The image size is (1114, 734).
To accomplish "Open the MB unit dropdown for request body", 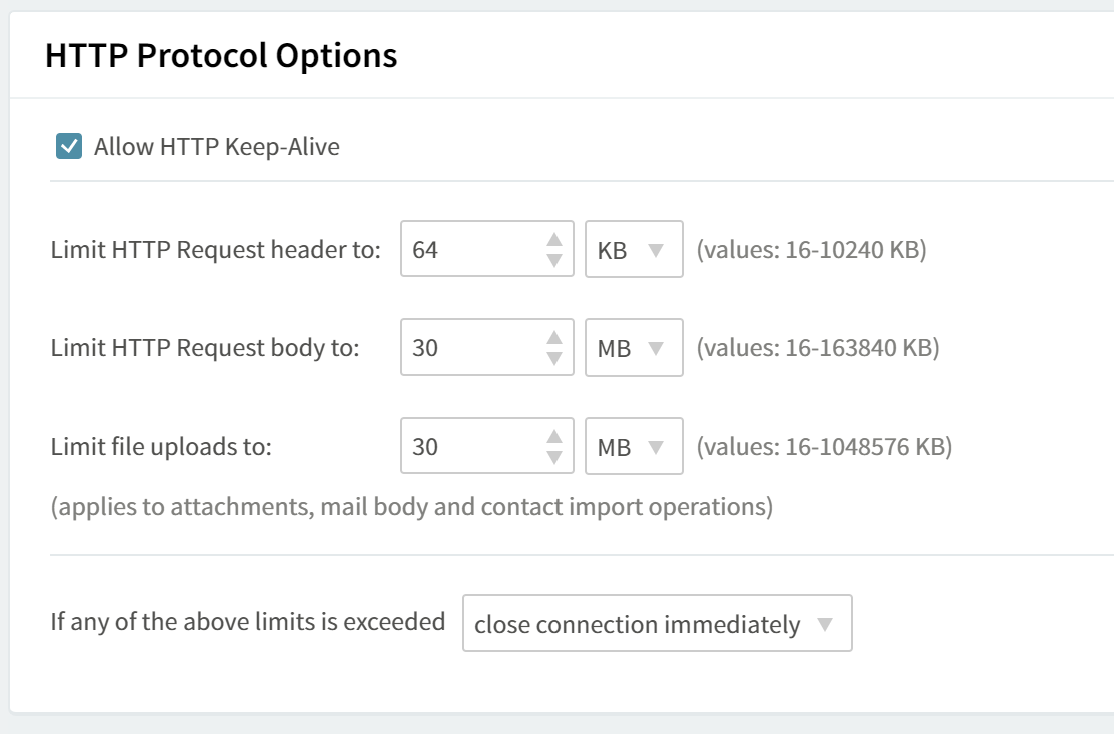I will click(x=634, y=347).
